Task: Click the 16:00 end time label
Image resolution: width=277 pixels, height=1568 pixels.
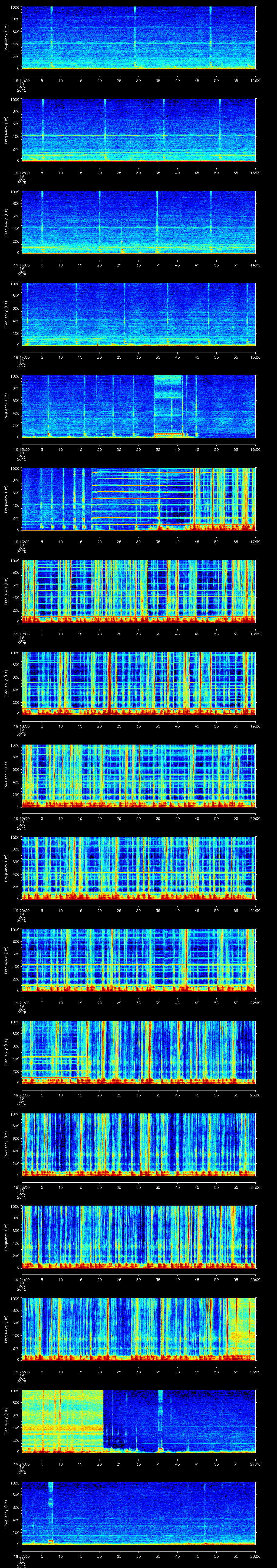Action: click(256, 449)
